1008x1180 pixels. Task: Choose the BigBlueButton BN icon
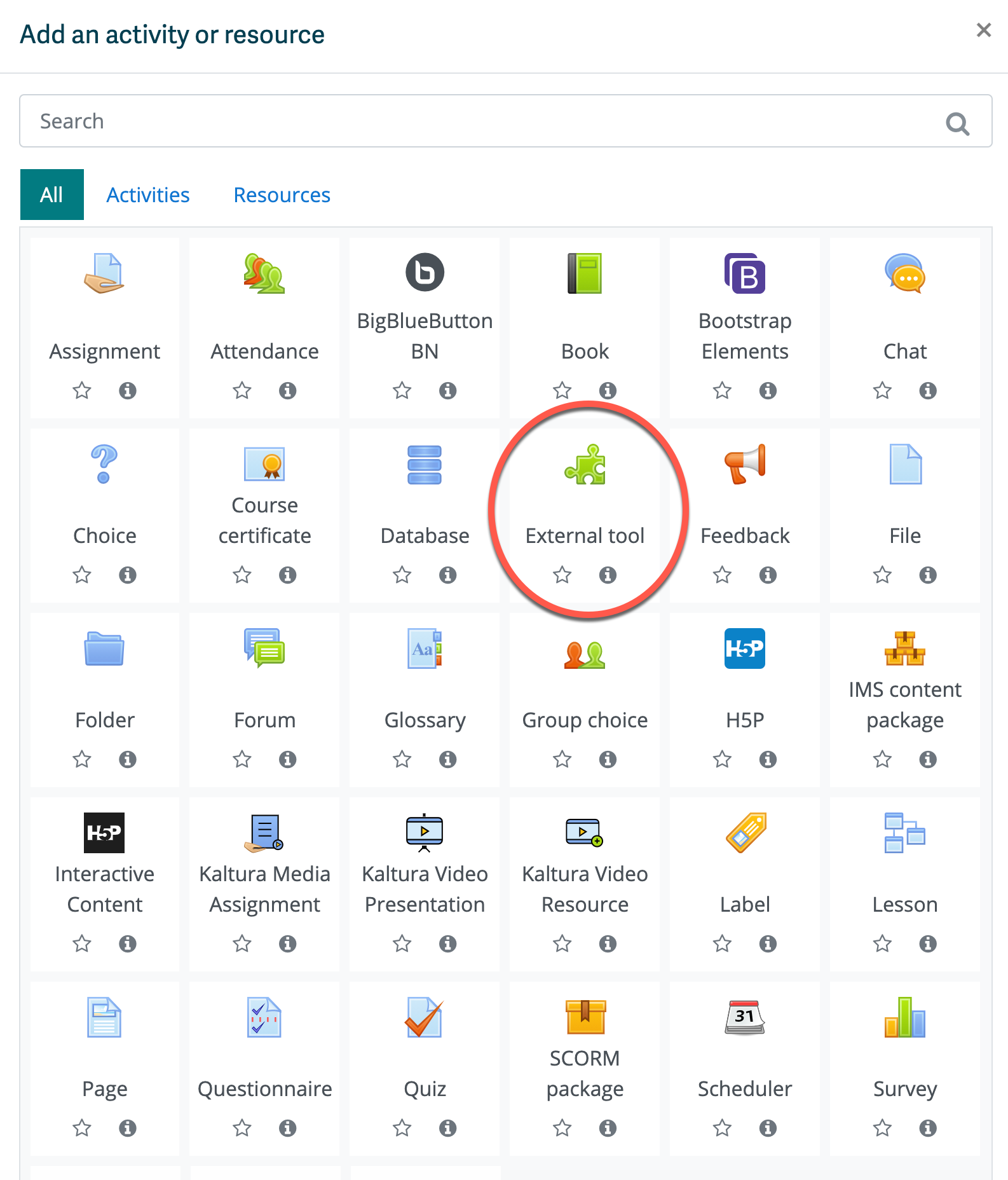[425, 273]
